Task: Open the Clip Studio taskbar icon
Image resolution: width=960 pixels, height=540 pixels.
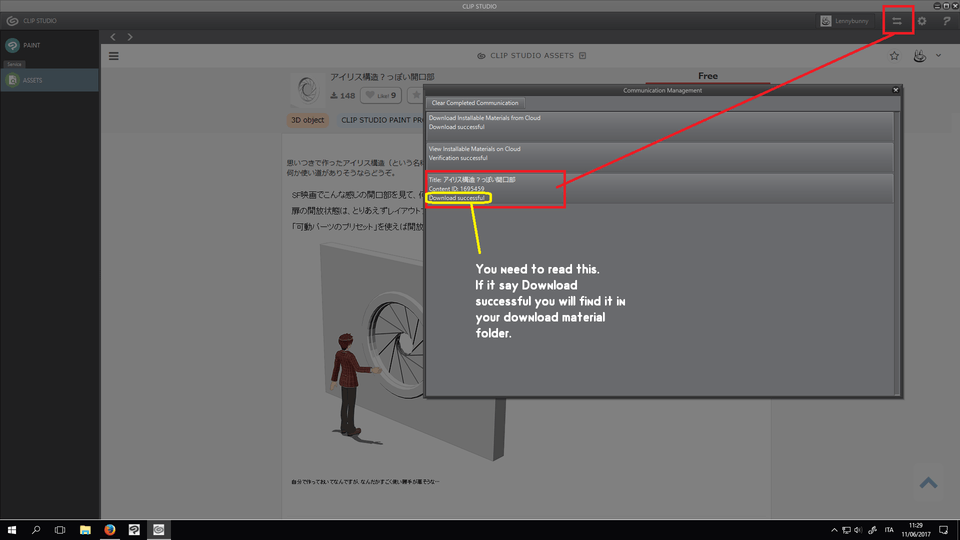Action: 159,530
